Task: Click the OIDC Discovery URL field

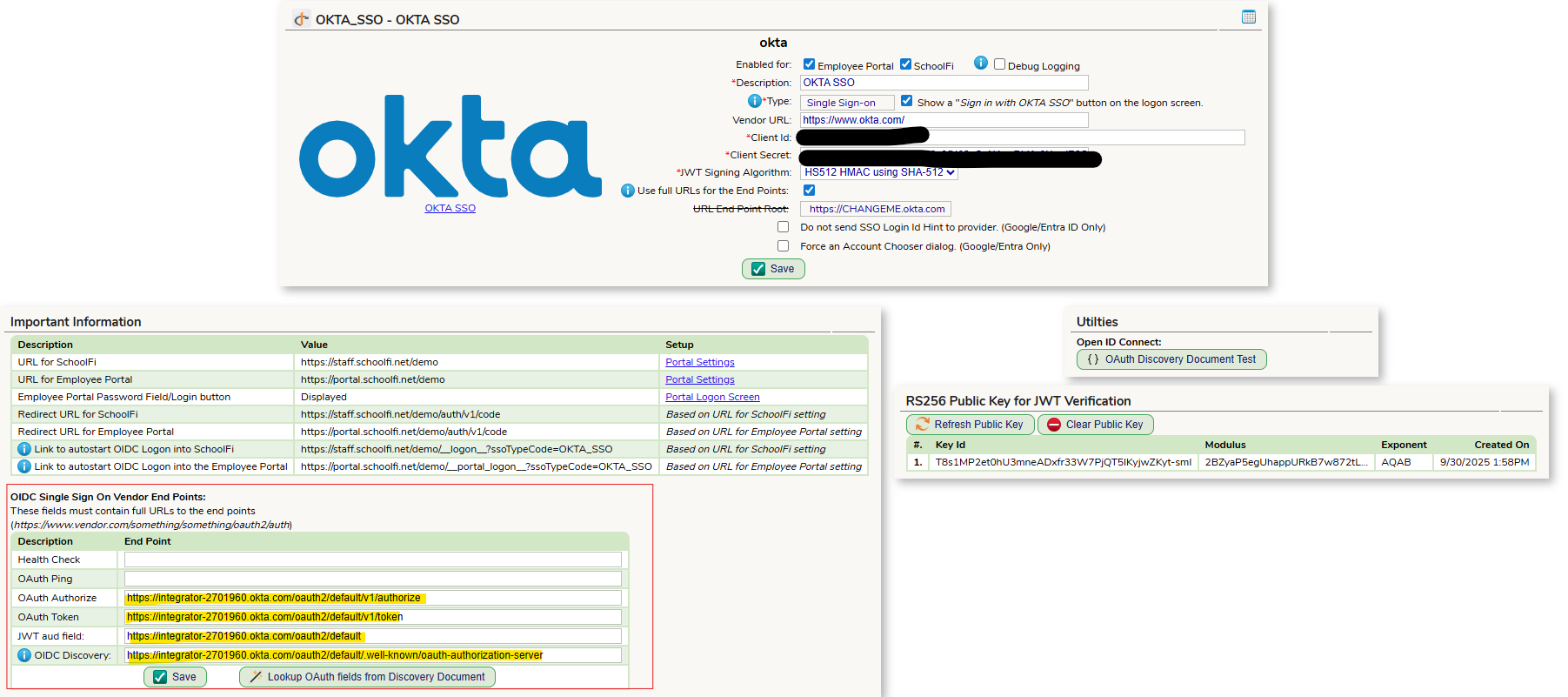Action: (373, 655)
